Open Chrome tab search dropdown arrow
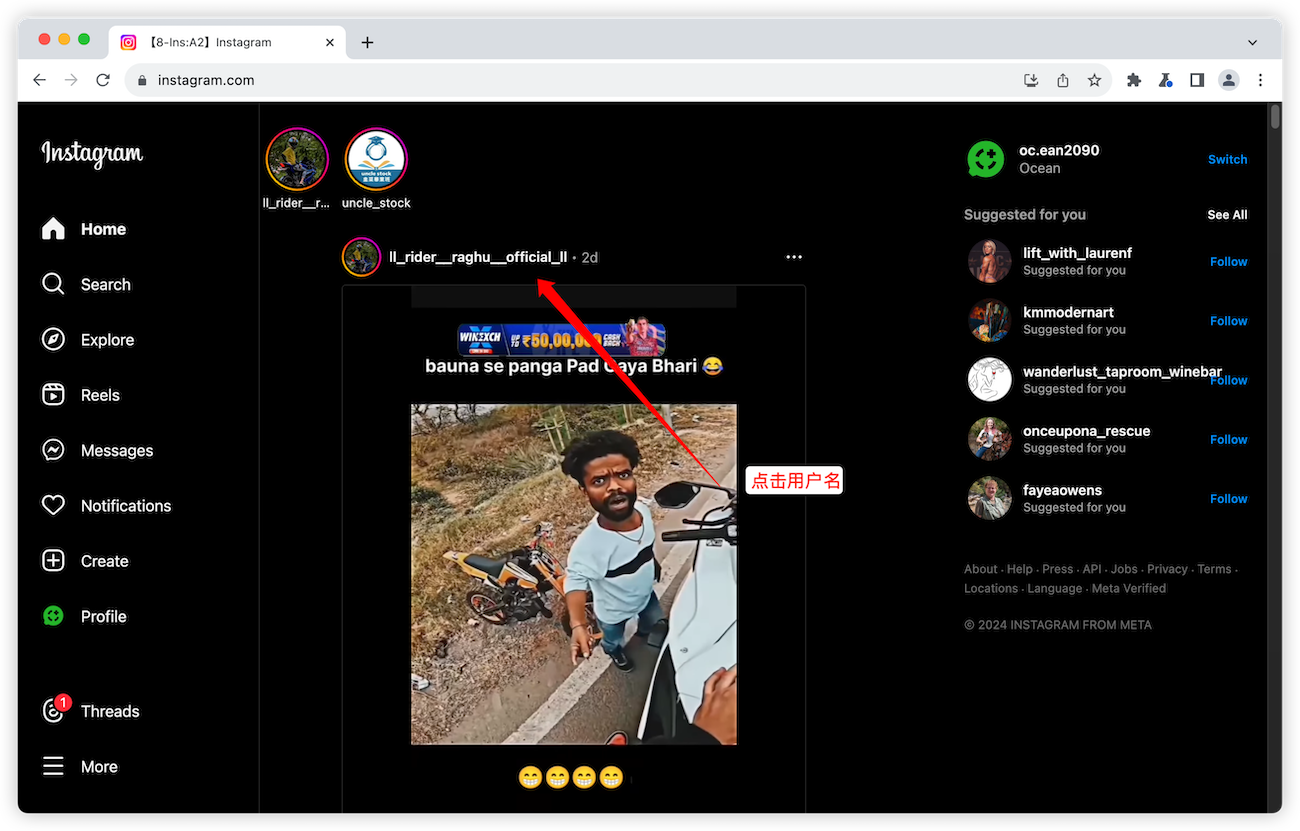Image resolution: width=1300 pixels, height=831 pixels. tap(1252, 42)
